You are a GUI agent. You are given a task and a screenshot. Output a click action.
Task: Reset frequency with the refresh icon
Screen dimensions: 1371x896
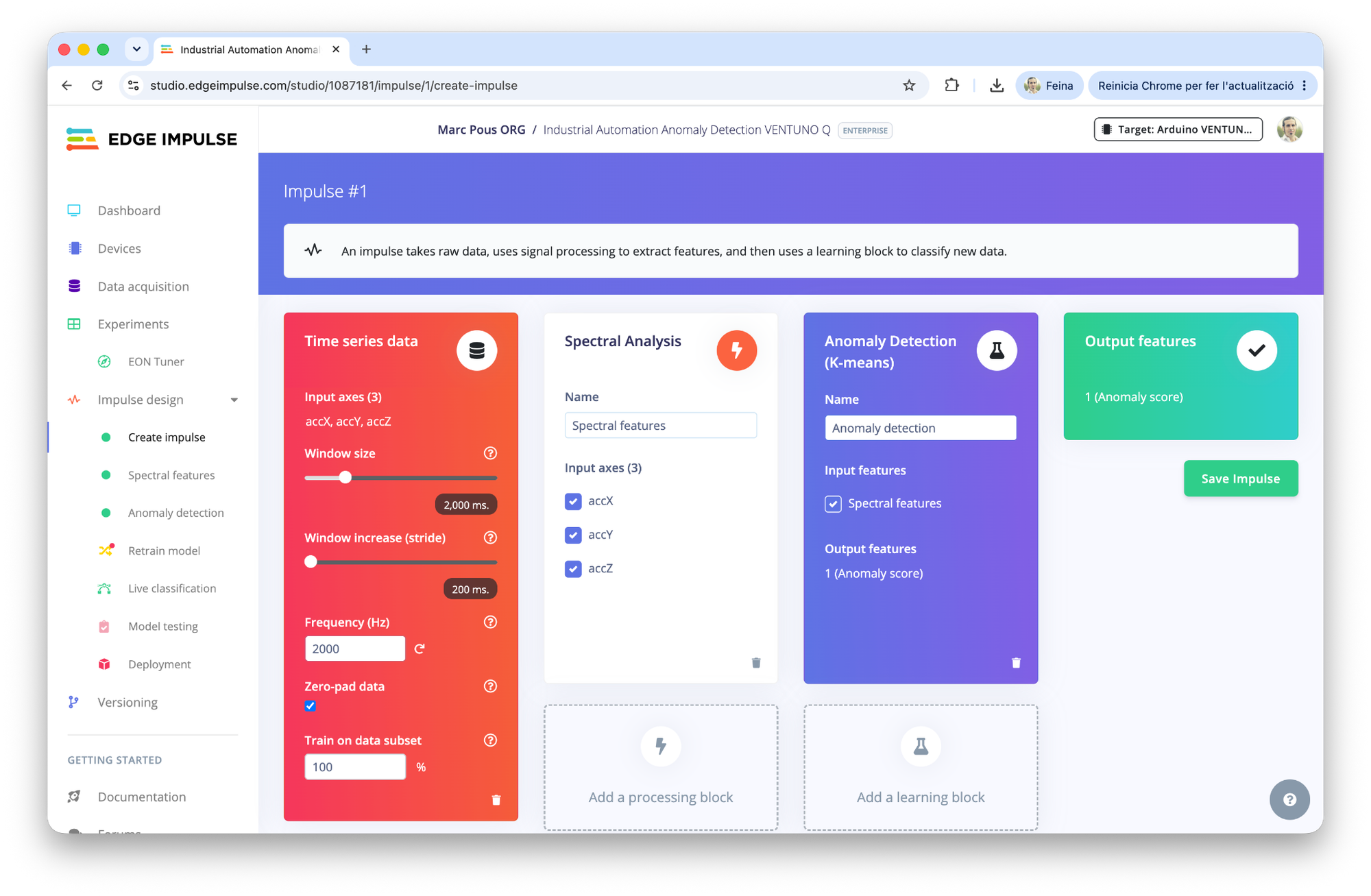420,649
